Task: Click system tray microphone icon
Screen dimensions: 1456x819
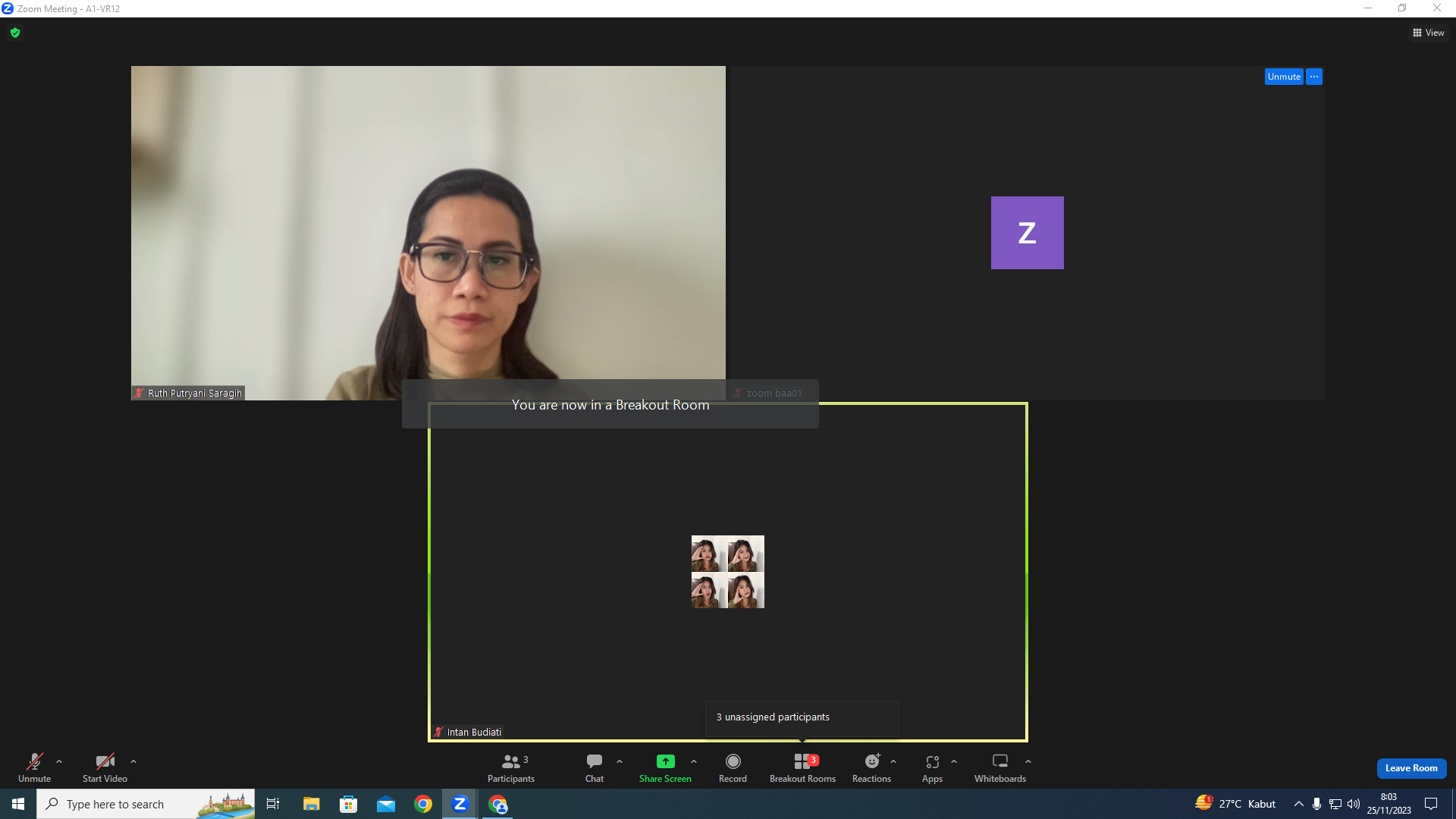Action: click(1316, 804)
